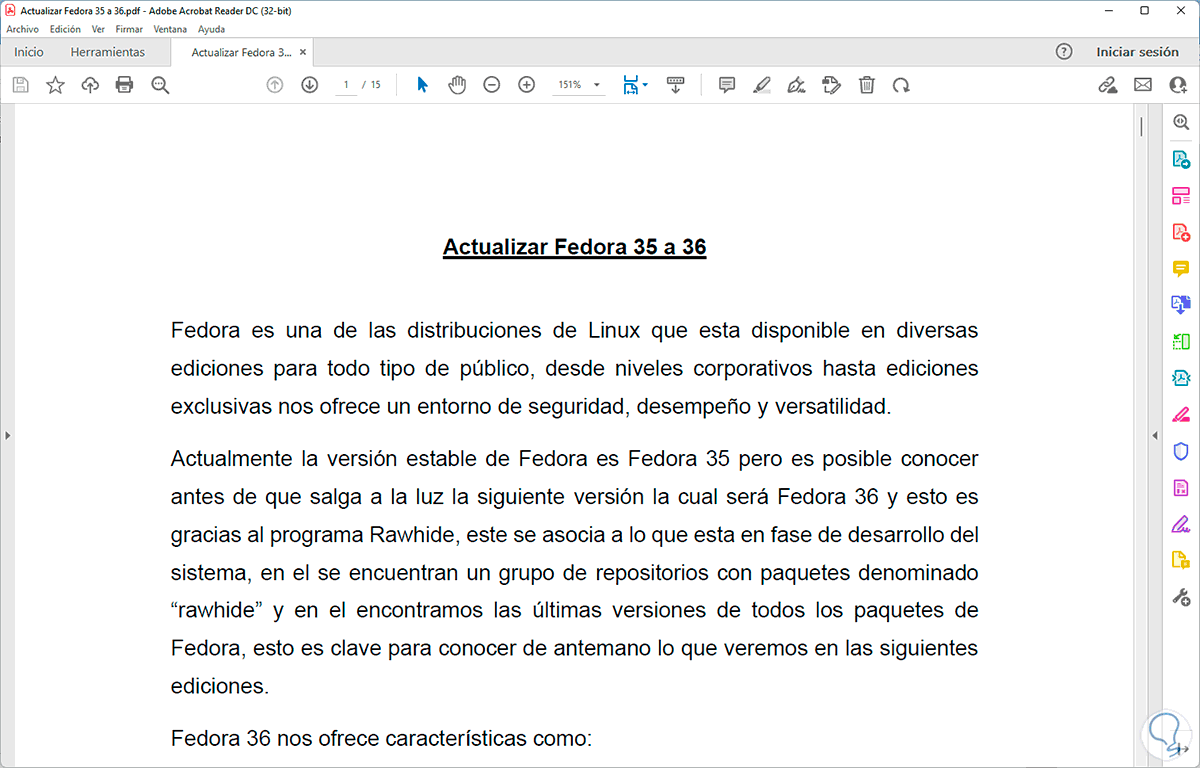Delete page trash can icon
Screen dimensions: 1200x768
867,85
